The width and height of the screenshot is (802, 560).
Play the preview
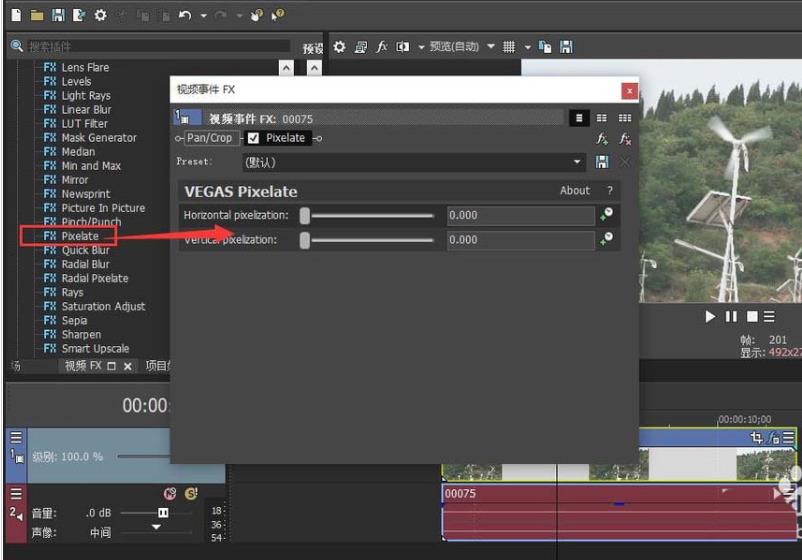click(x=710, y=317)
